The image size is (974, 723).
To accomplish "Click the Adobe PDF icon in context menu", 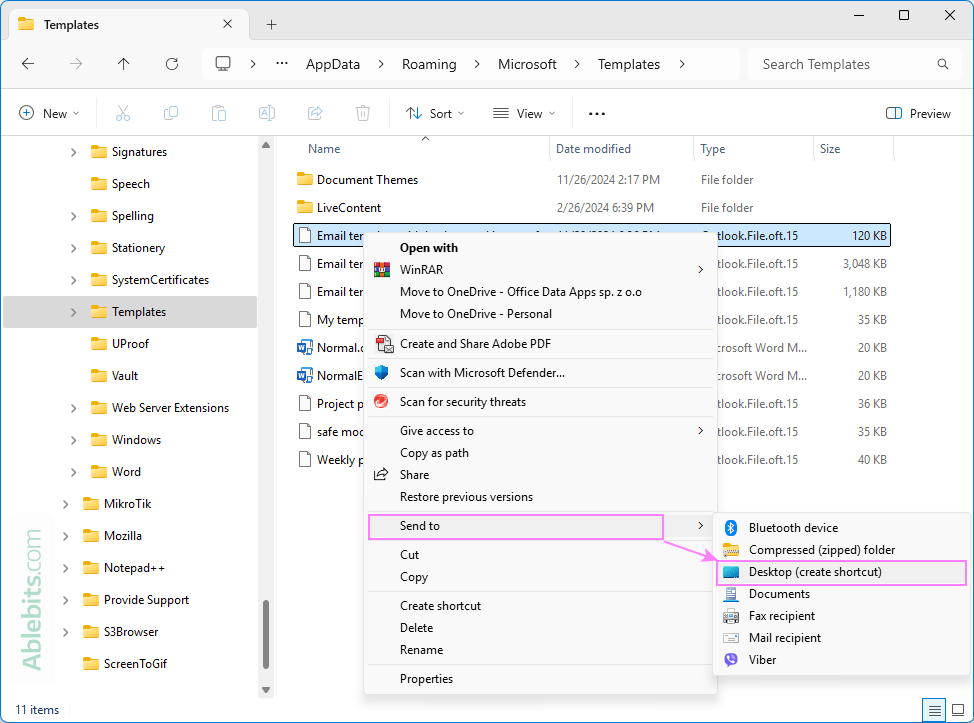I will (385, 343).
